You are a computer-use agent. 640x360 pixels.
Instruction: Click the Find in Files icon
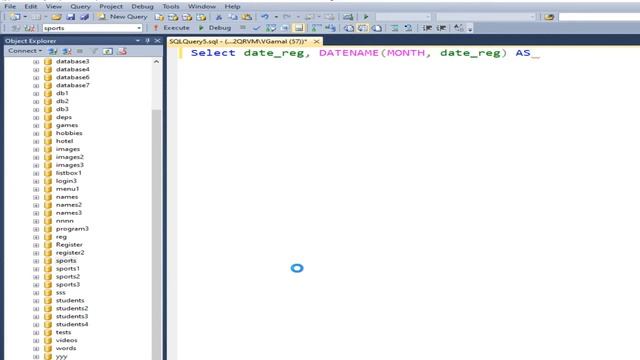click(x=549, y=17)
